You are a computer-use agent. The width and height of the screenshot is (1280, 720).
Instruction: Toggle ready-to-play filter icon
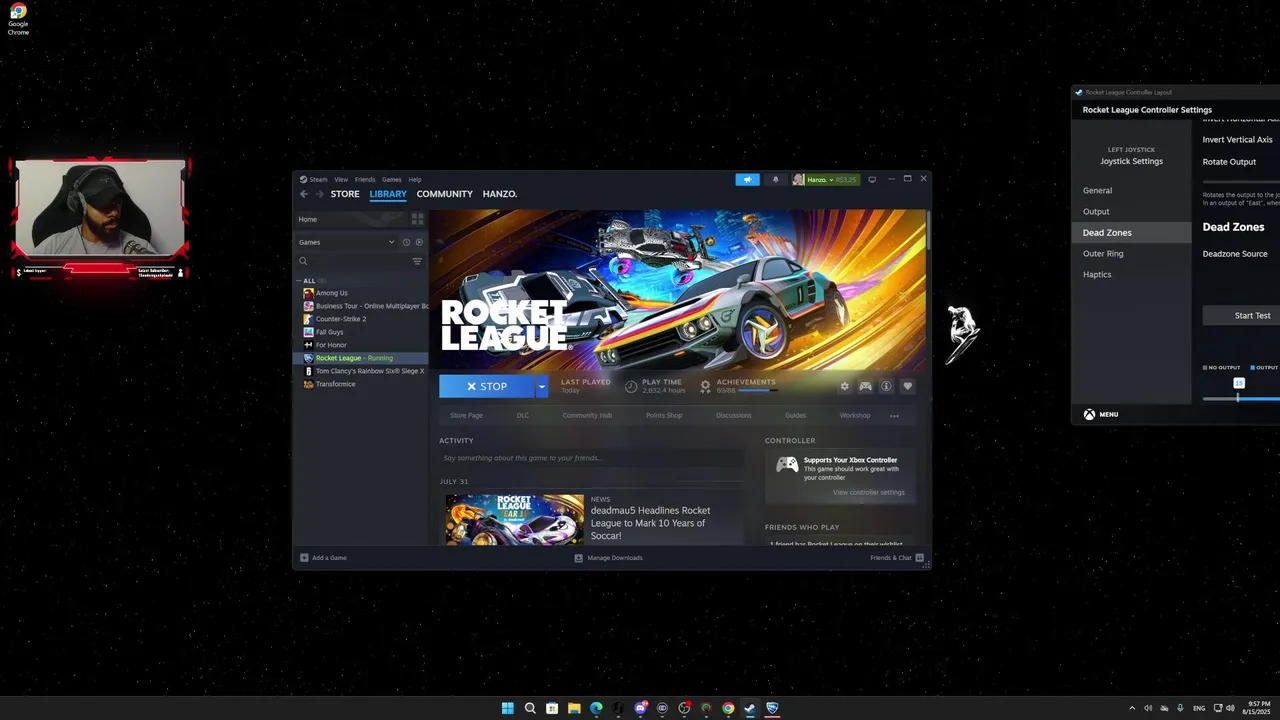(419, 242)
